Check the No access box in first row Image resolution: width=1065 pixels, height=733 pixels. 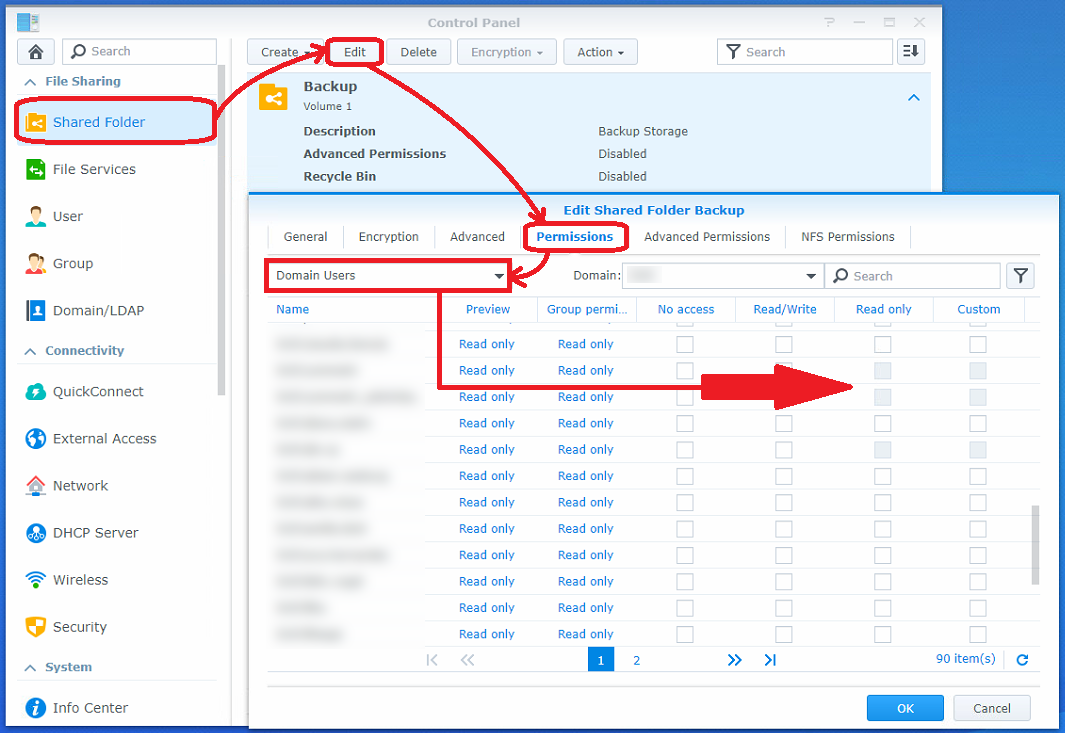pyautogui.click(x=685, y=344)
